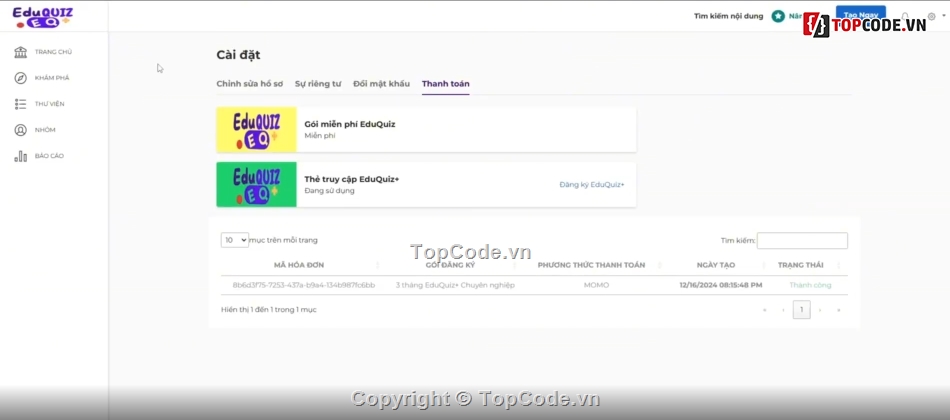Click the Tạo Ngay blue button
This screenshot has width=950, height=420.
tap(860, 14)
